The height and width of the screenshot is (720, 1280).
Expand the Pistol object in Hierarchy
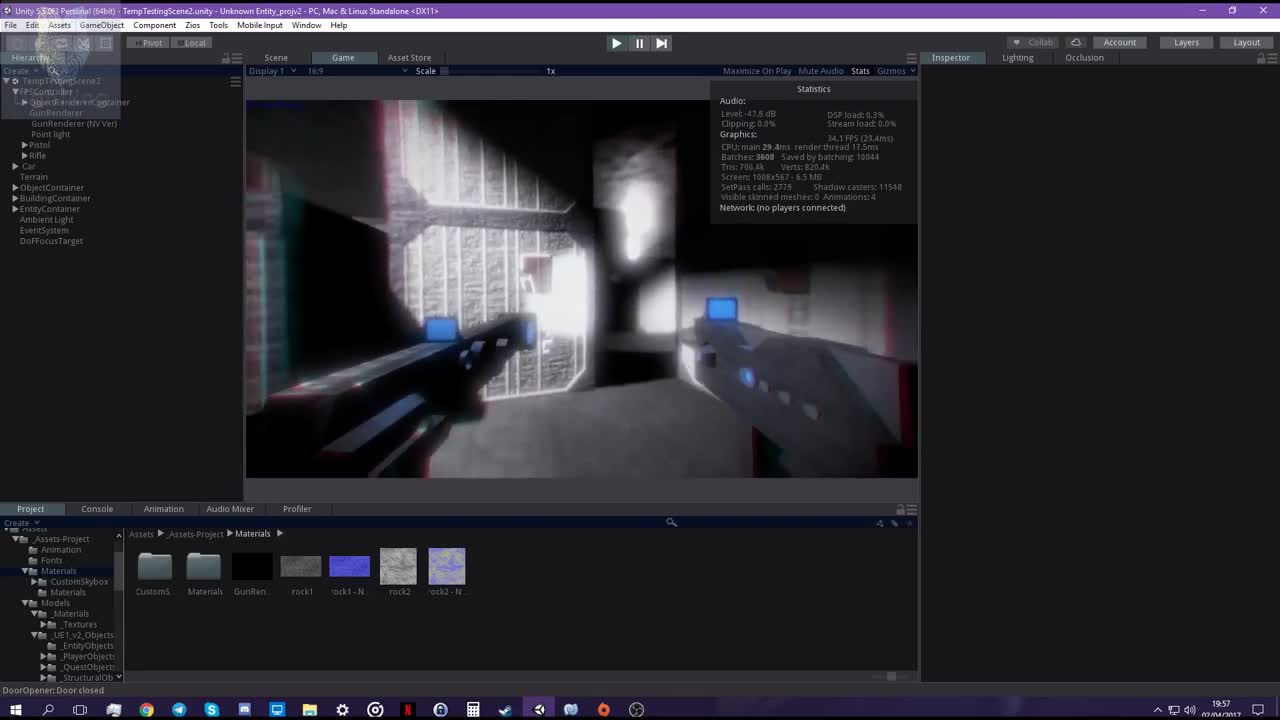24,145
